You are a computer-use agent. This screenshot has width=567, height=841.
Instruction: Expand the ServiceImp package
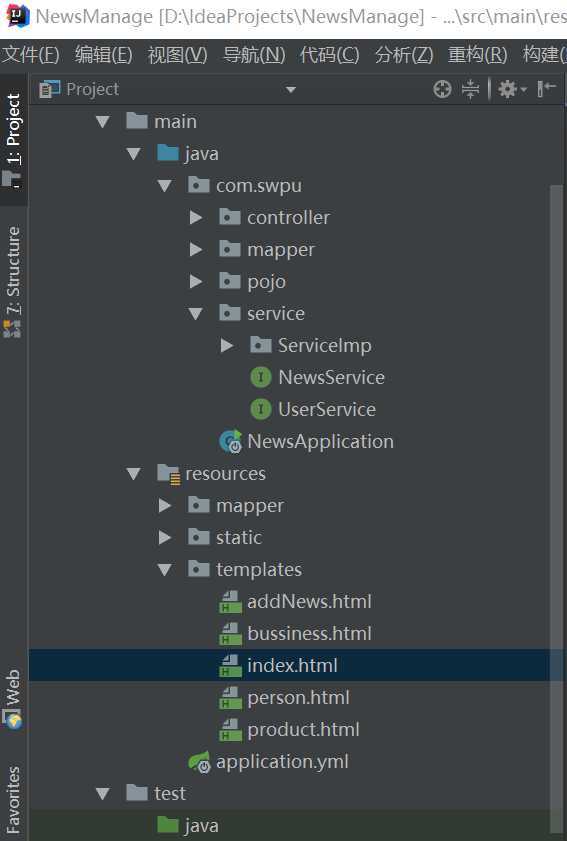click(227, 345)
